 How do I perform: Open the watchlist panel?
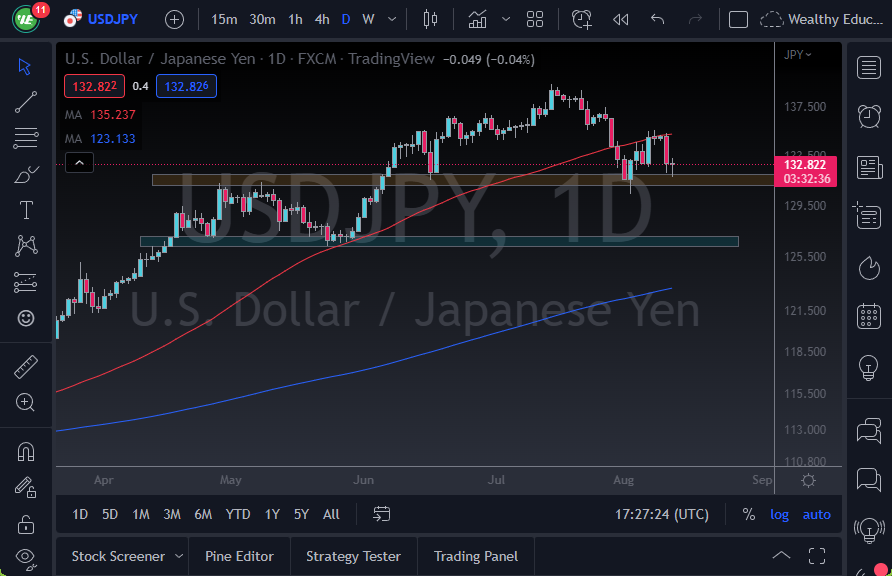pyautogui.click(x=869, y=68)
